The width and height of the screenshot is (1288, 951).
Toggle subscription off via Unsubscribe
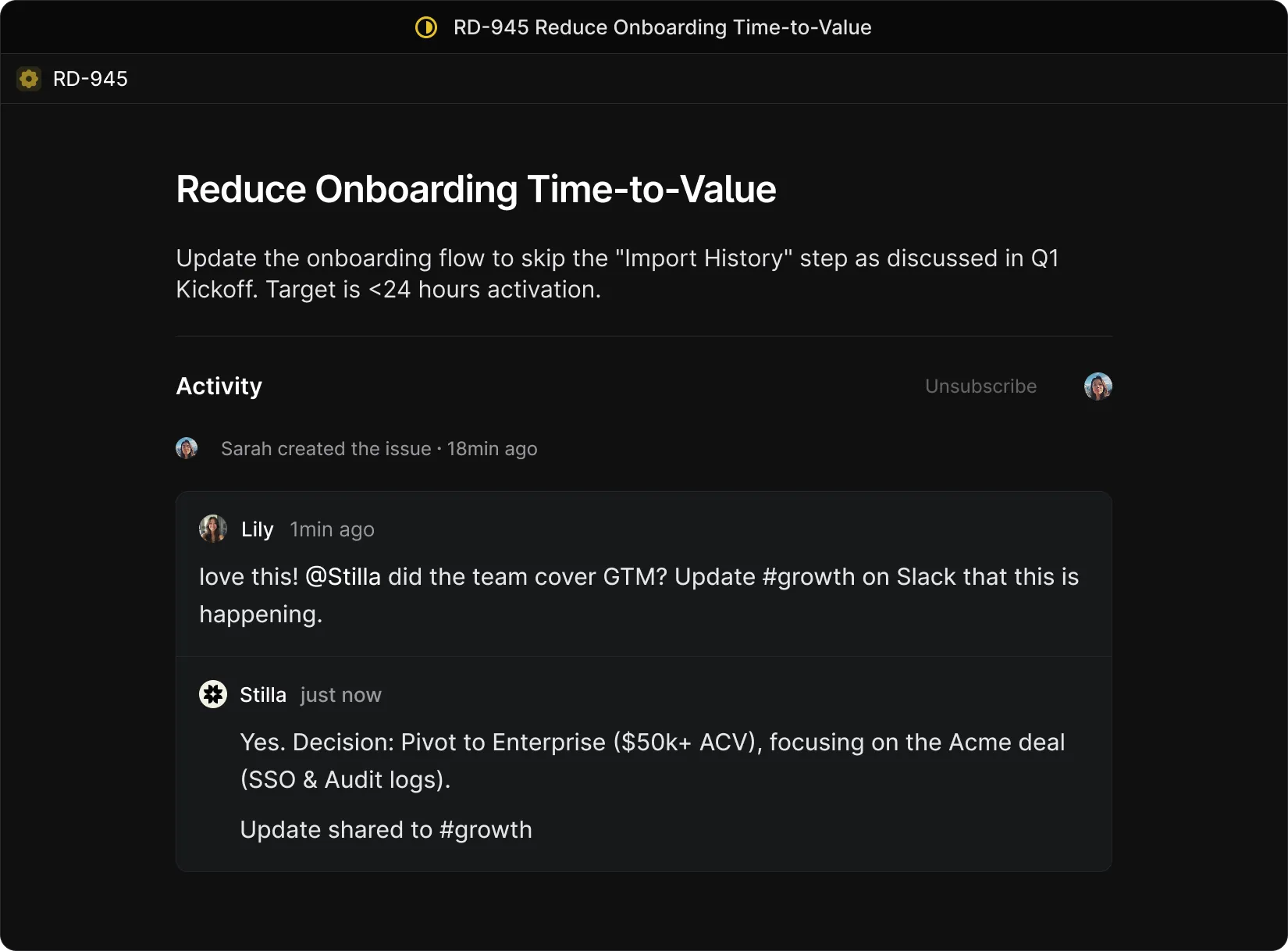click(980, 386)
